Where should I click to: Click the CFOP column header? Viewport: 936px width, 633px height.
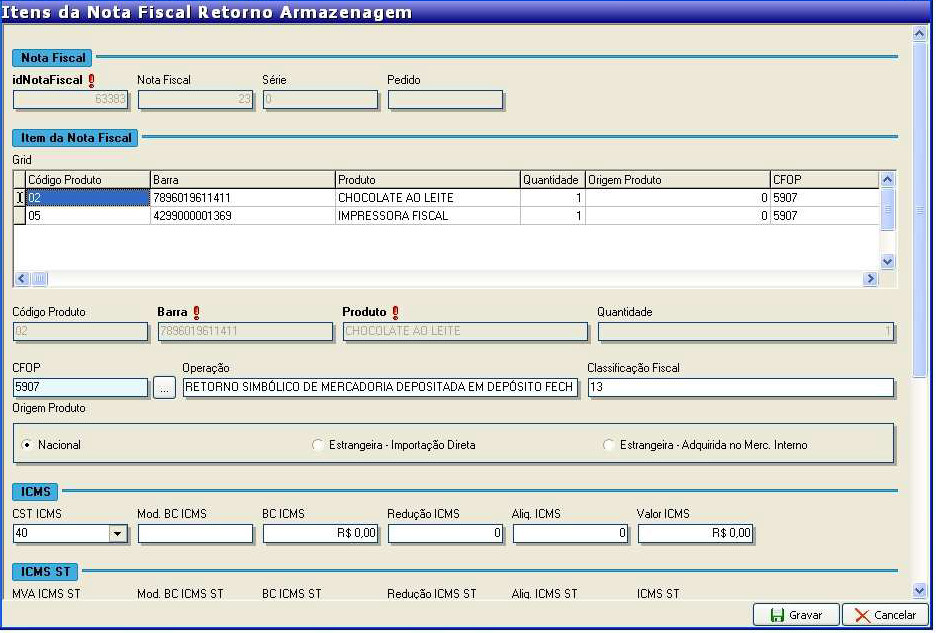tap(824, 180)
